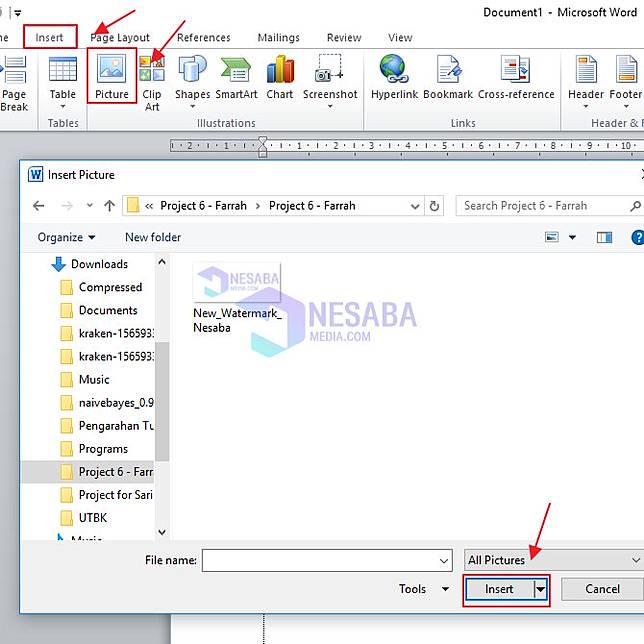This screenshot has height=644, width=644.
Task: Open Quick Access Toolbar customize arrow
Action: [x=18, y=13]
